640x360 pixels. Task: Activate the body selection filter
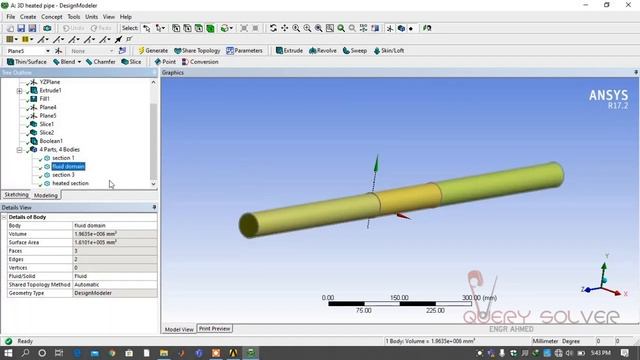210,28
